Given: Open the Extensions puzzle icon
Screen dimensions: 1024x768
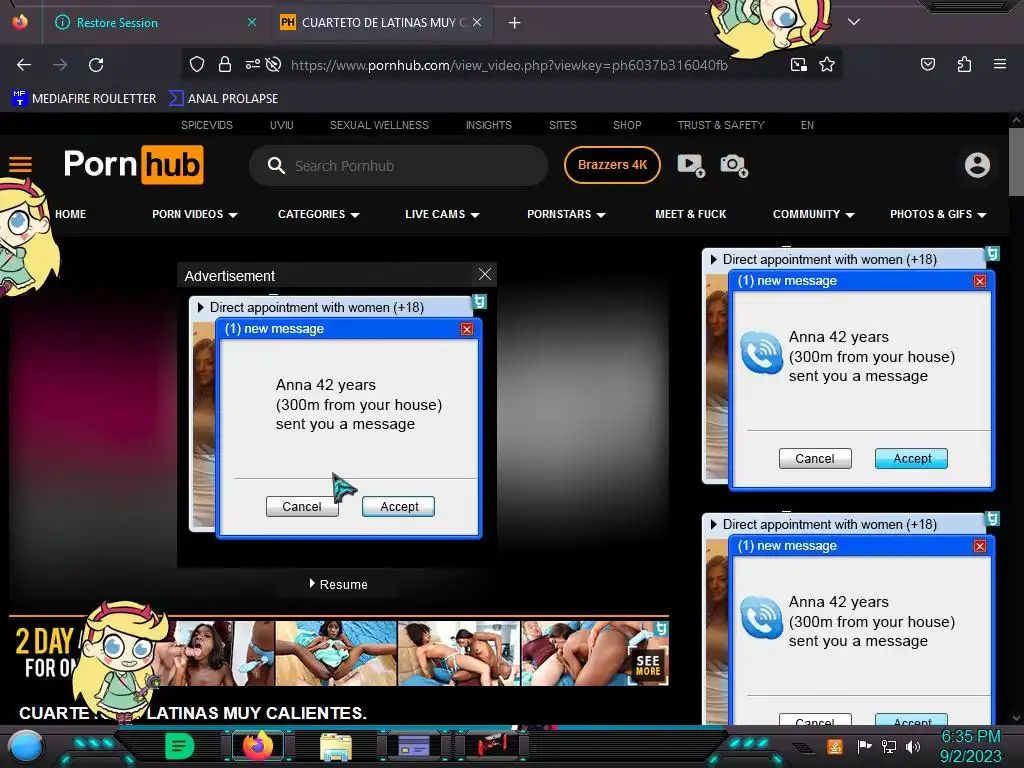Looking at the screenshot, I should coord(964,64).
